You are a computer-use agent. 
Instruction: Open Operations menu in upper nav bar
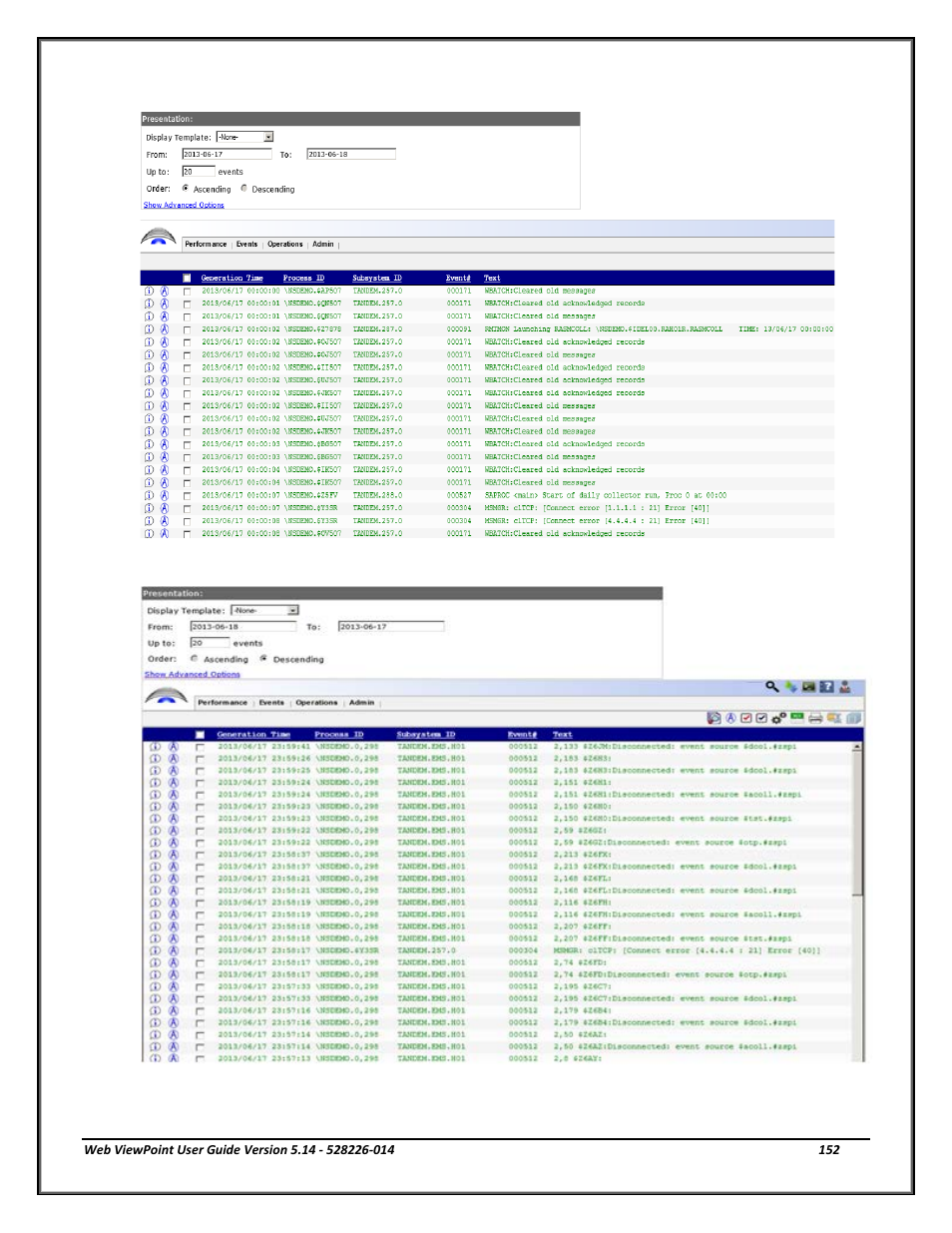tap(284, 244)
